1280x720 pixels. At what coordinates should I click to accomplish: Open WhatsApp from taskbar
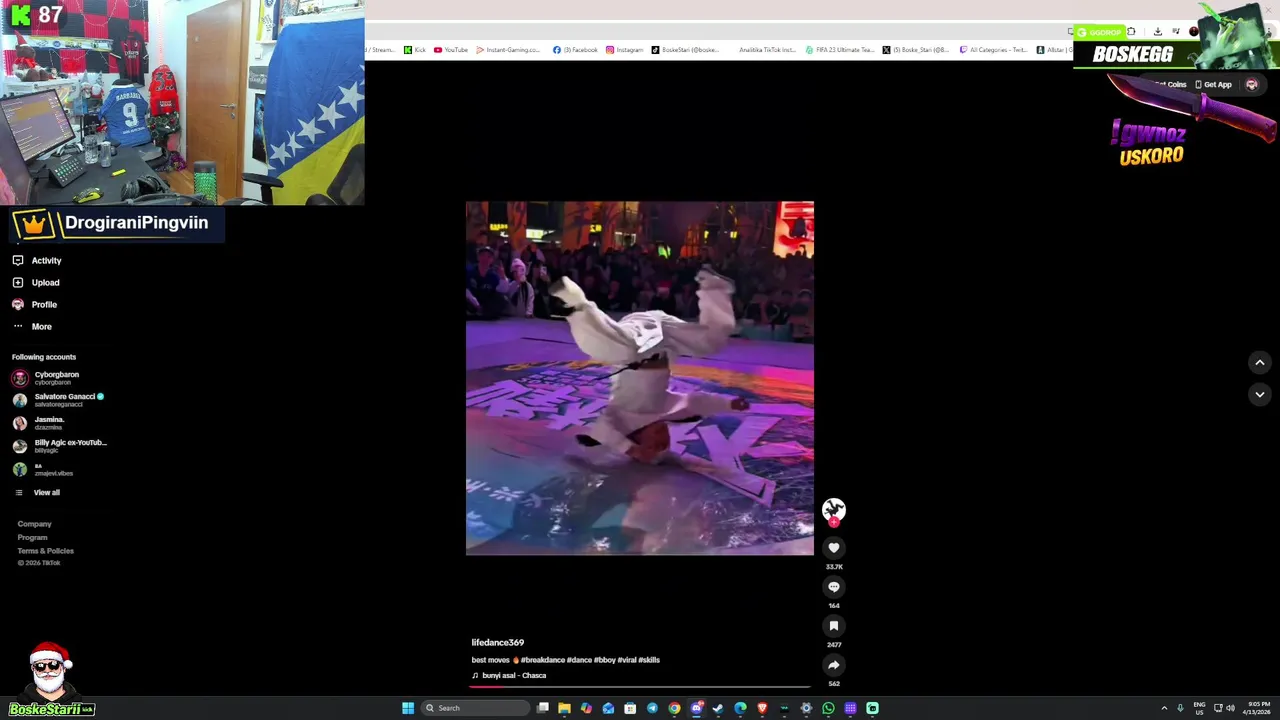pos(828,708)
